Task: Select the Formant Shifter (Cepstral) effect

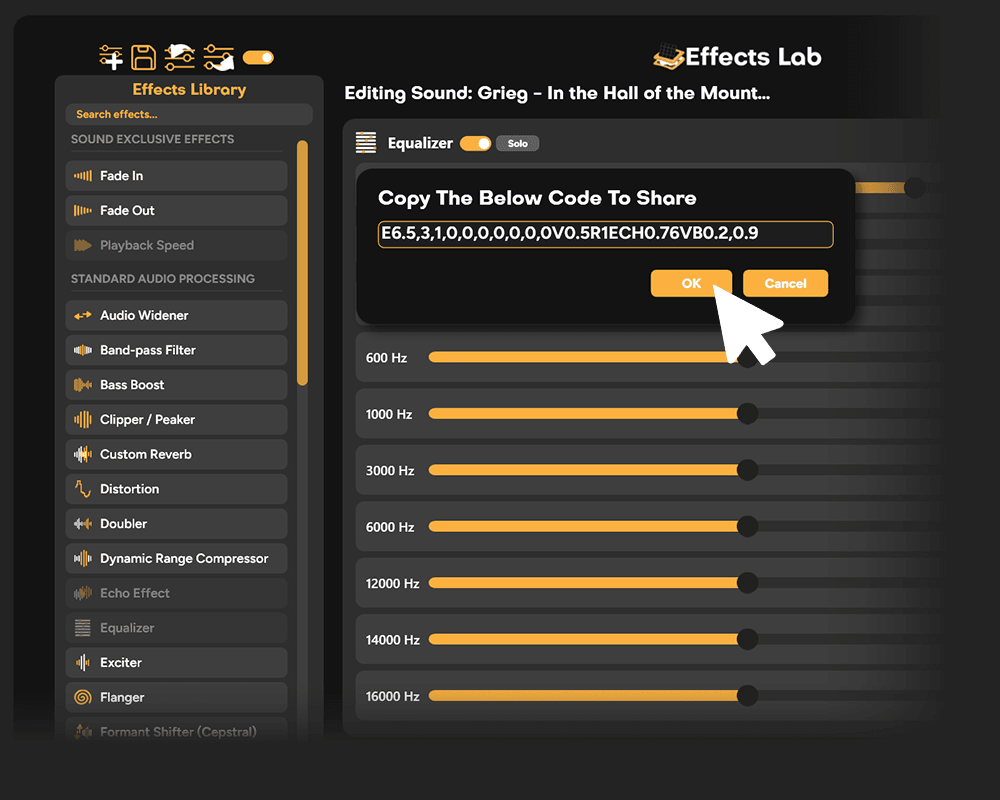Action: tap(176, 730)
